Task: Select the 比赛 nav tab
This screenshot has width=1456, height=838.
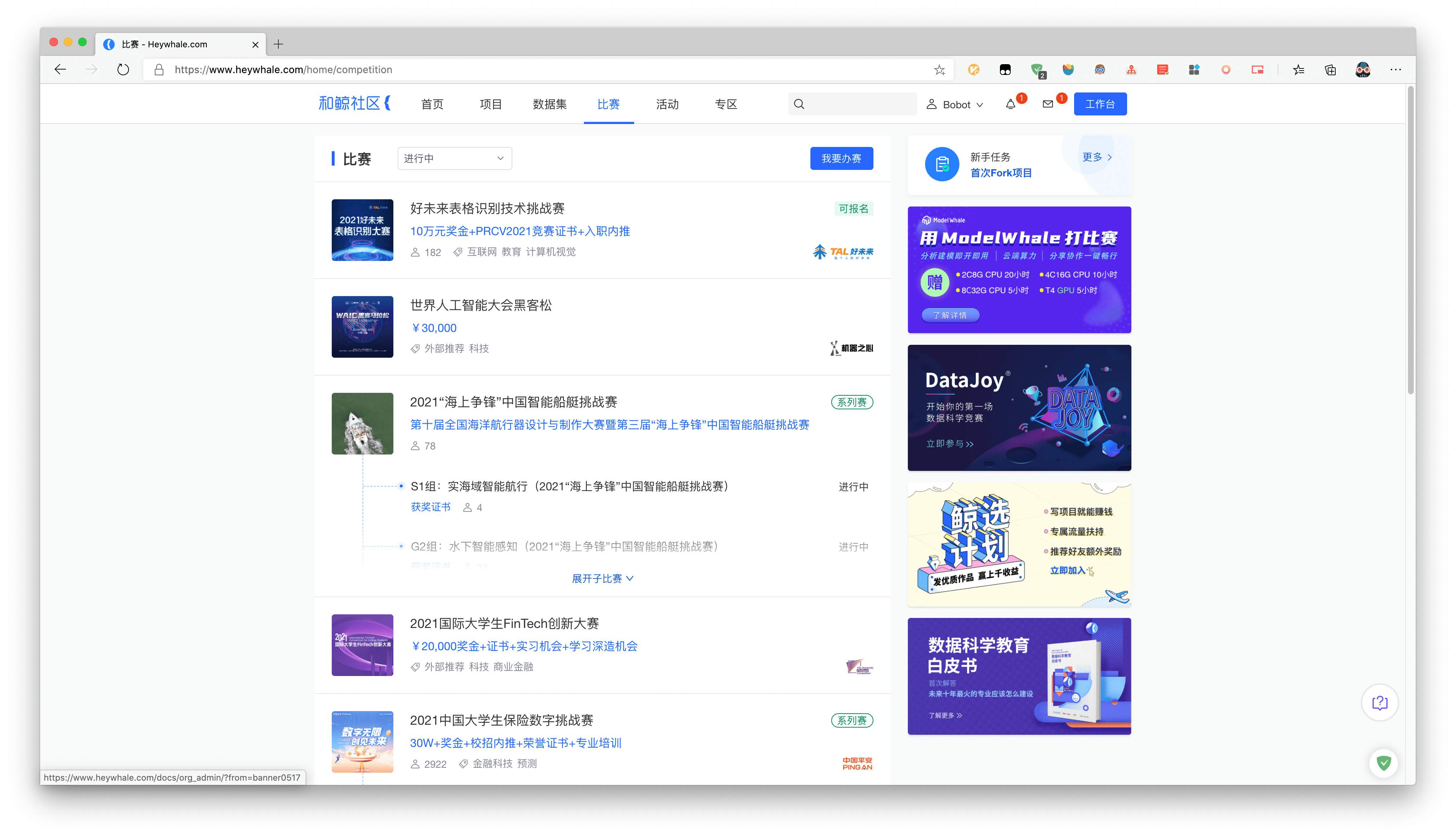Action: tap(608, 104)
